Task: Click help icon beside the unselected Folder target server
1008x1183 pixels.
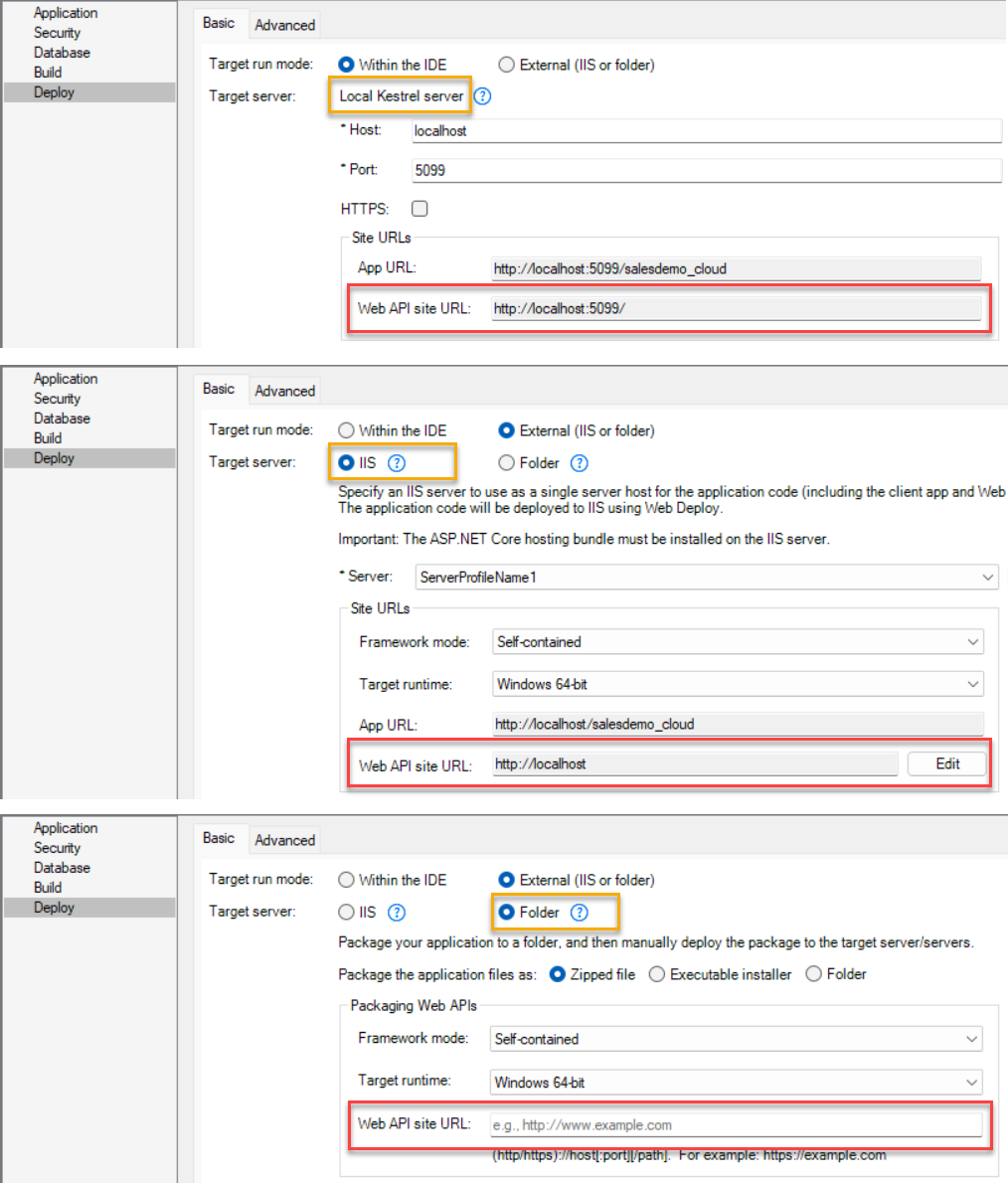Action: coord(580,463)
